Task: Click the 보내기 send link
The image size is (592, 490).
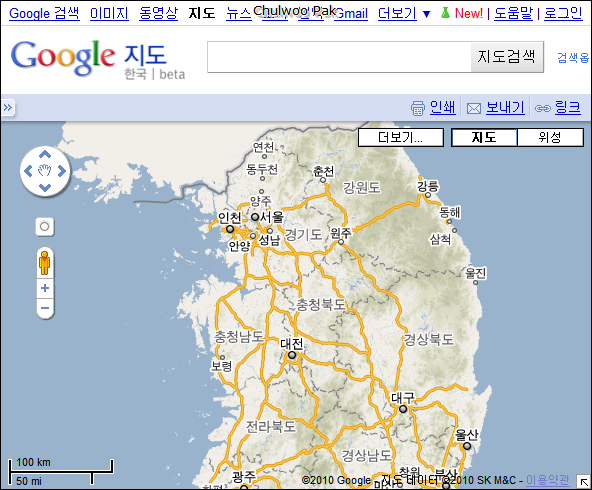Action: 505,108
